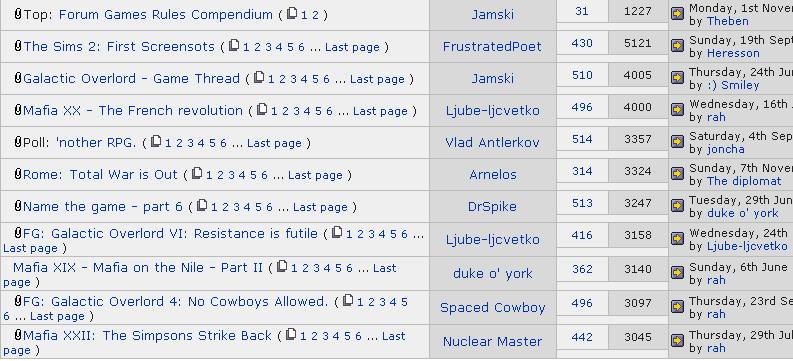Click the multi-page icon next to Name the game - part 6
The width and height of the screenshot is (793, 361).
pos(202,205)
